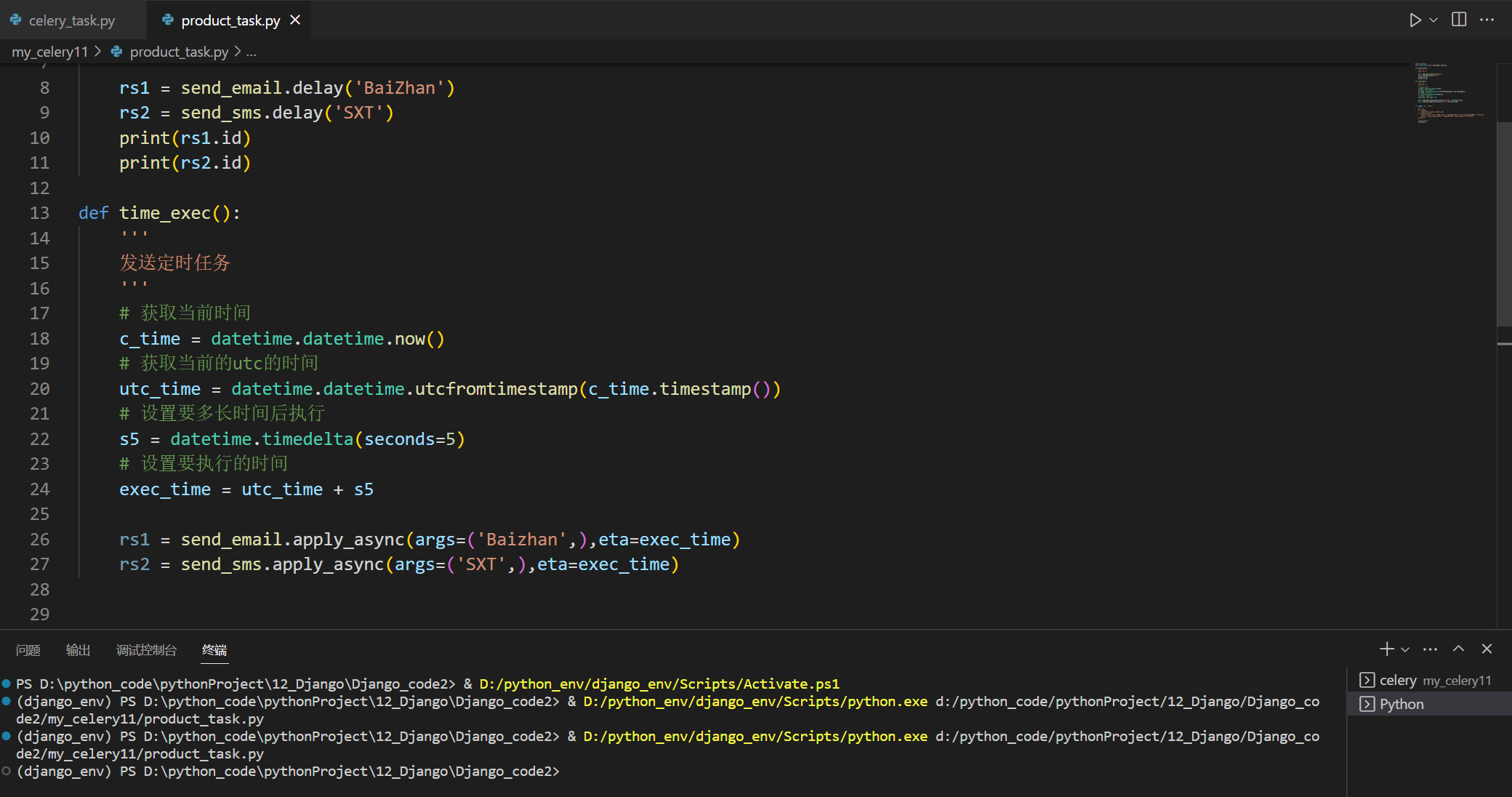Place cursor on def time_exec() line
This screenshot has height=797, width=1512.
159,213
